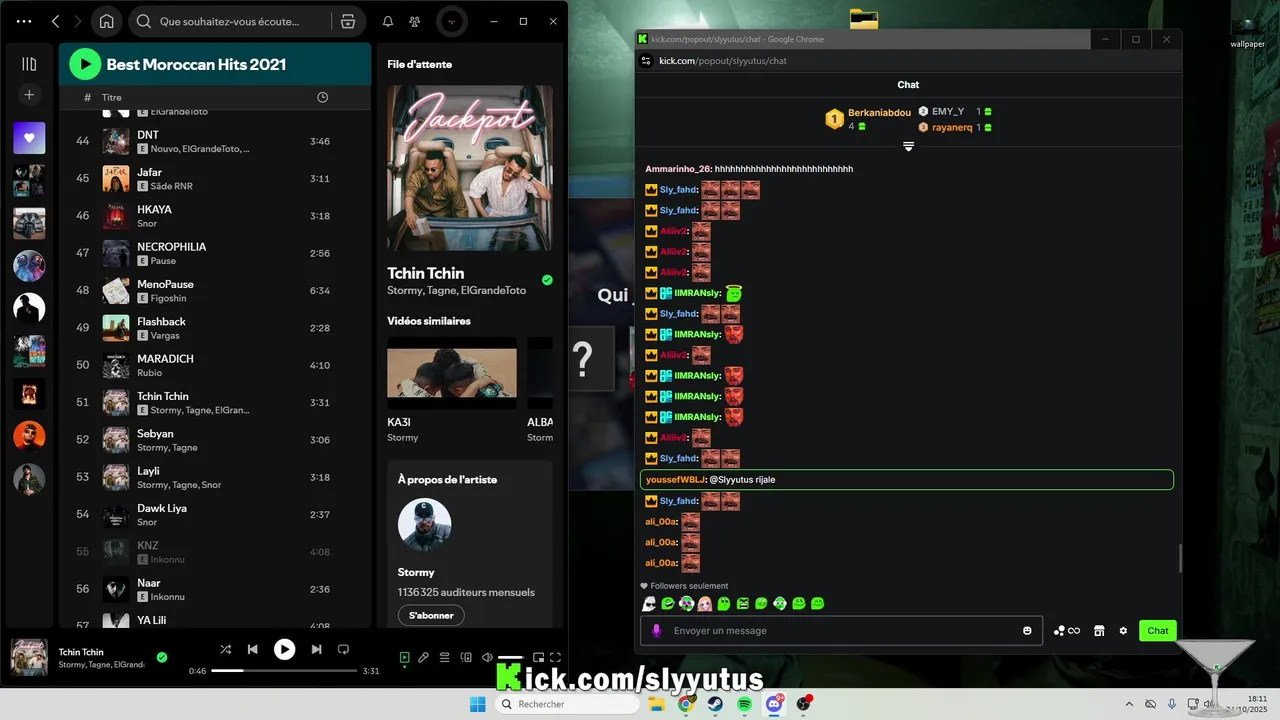Toggle the Now Playing view panel

pyautogui.click(x=404, y=657)
